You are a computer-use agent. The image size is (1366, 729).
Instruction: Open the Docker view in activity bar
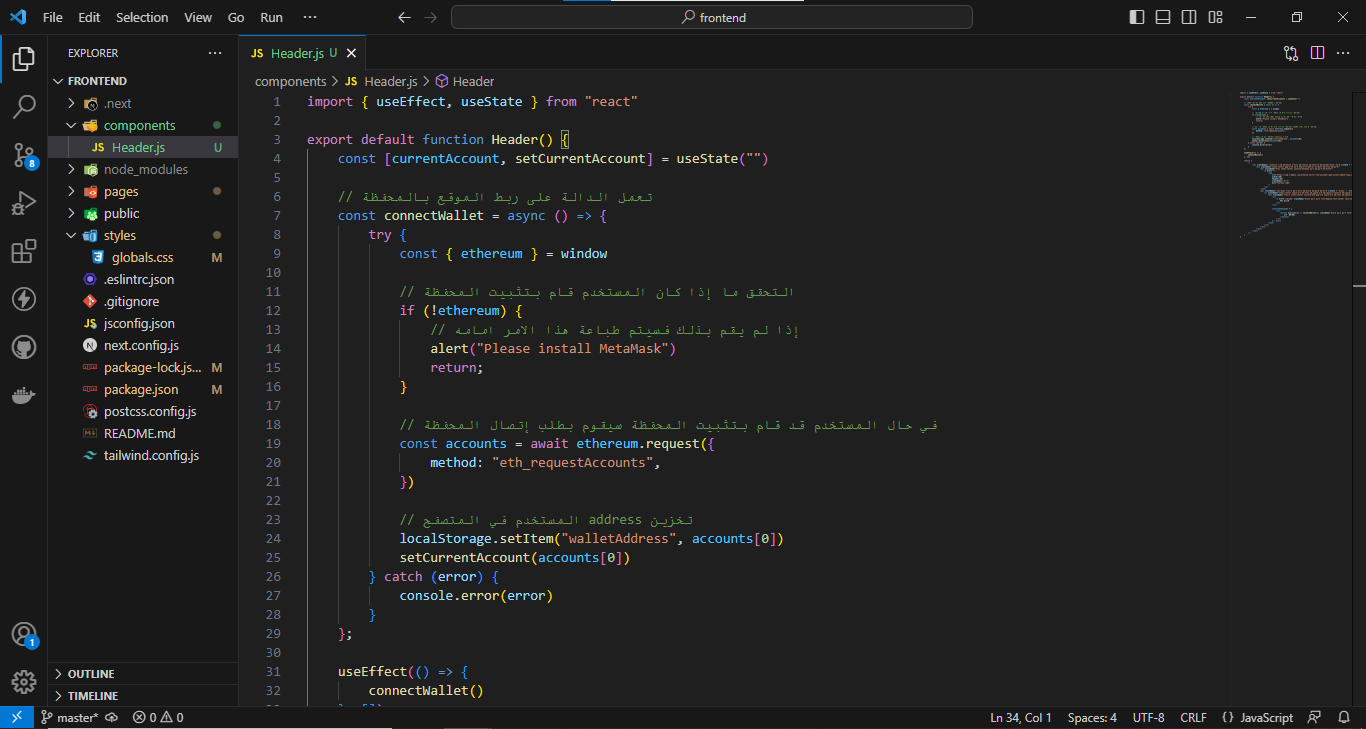tap(24, 396)
